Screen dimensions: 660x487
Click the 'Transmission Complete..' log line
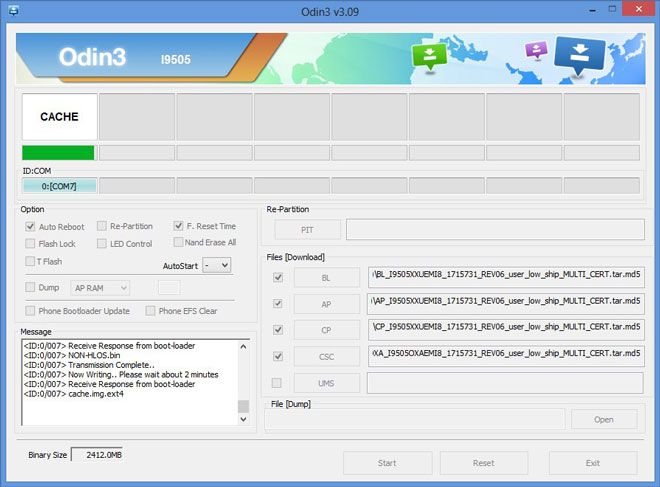coord(89,365)
